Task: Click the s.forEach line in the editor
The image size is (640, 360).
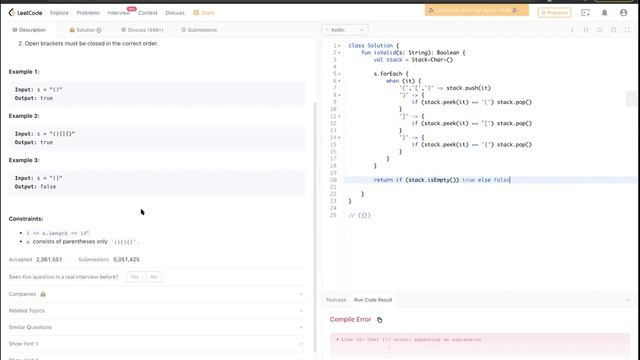Action: point(391,74)
